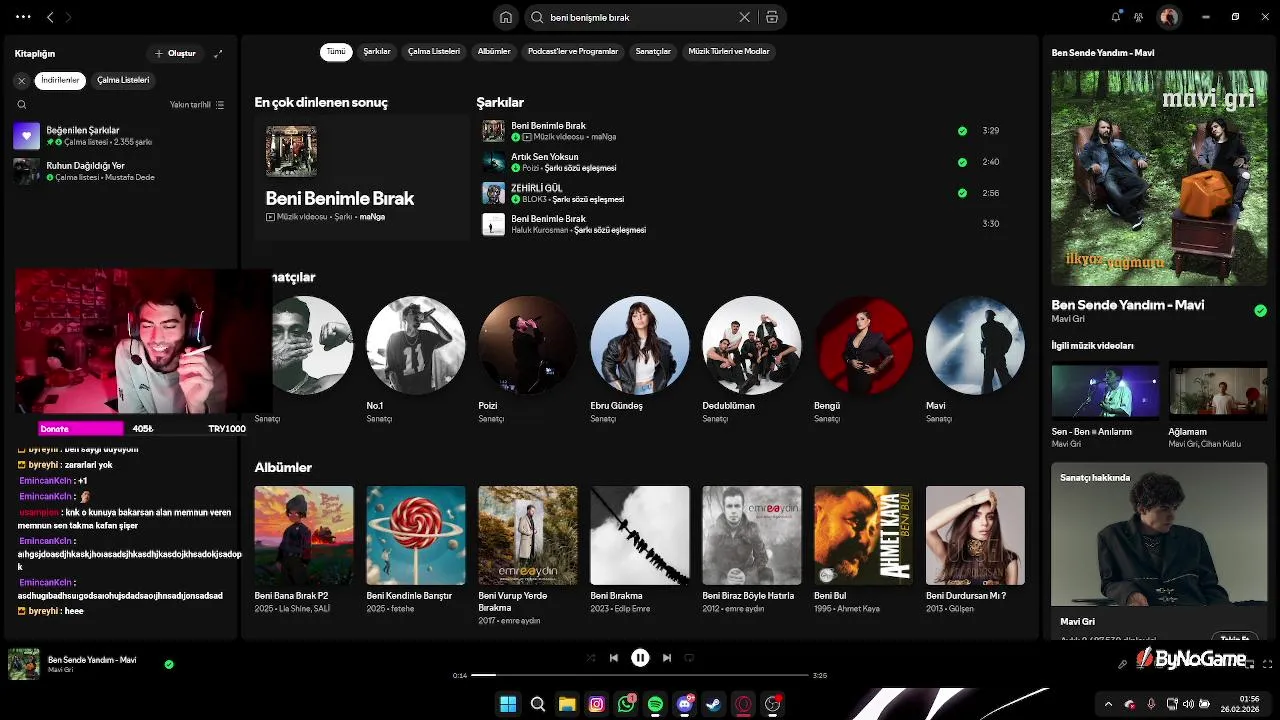Viewport: 1280px width, 720px height.
Task: Open the friend activity icon
Action: click(x=1138, y=17)
